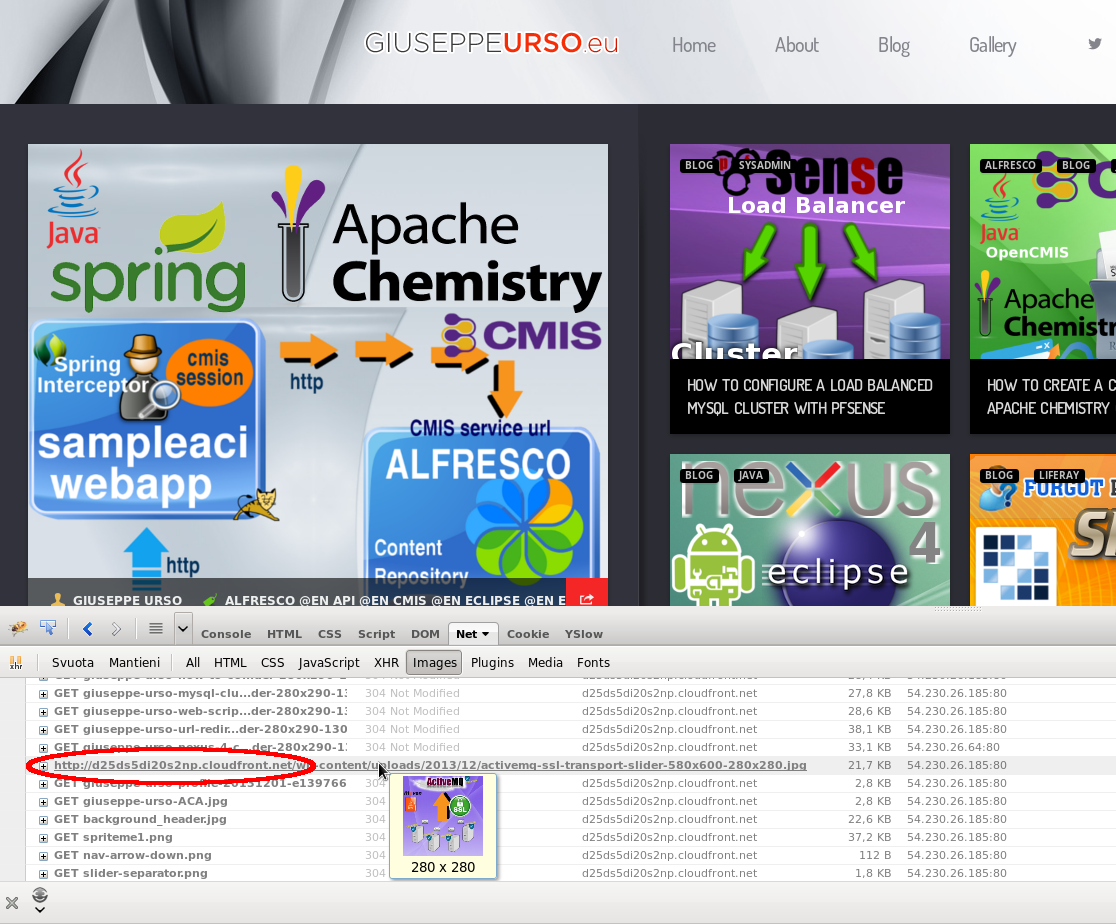
Task: Select the GET spriteme1.png request text
Action: tap(113, 838)
